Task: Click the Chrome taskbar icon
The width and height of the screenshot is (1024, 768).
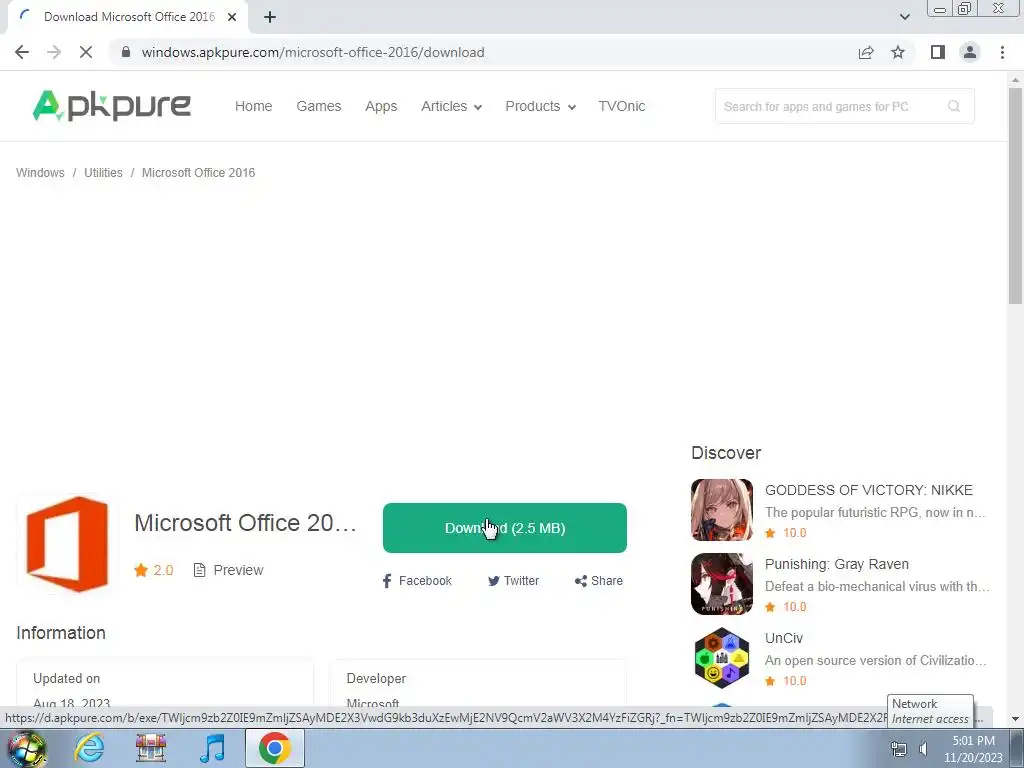Action: point(274,748)
